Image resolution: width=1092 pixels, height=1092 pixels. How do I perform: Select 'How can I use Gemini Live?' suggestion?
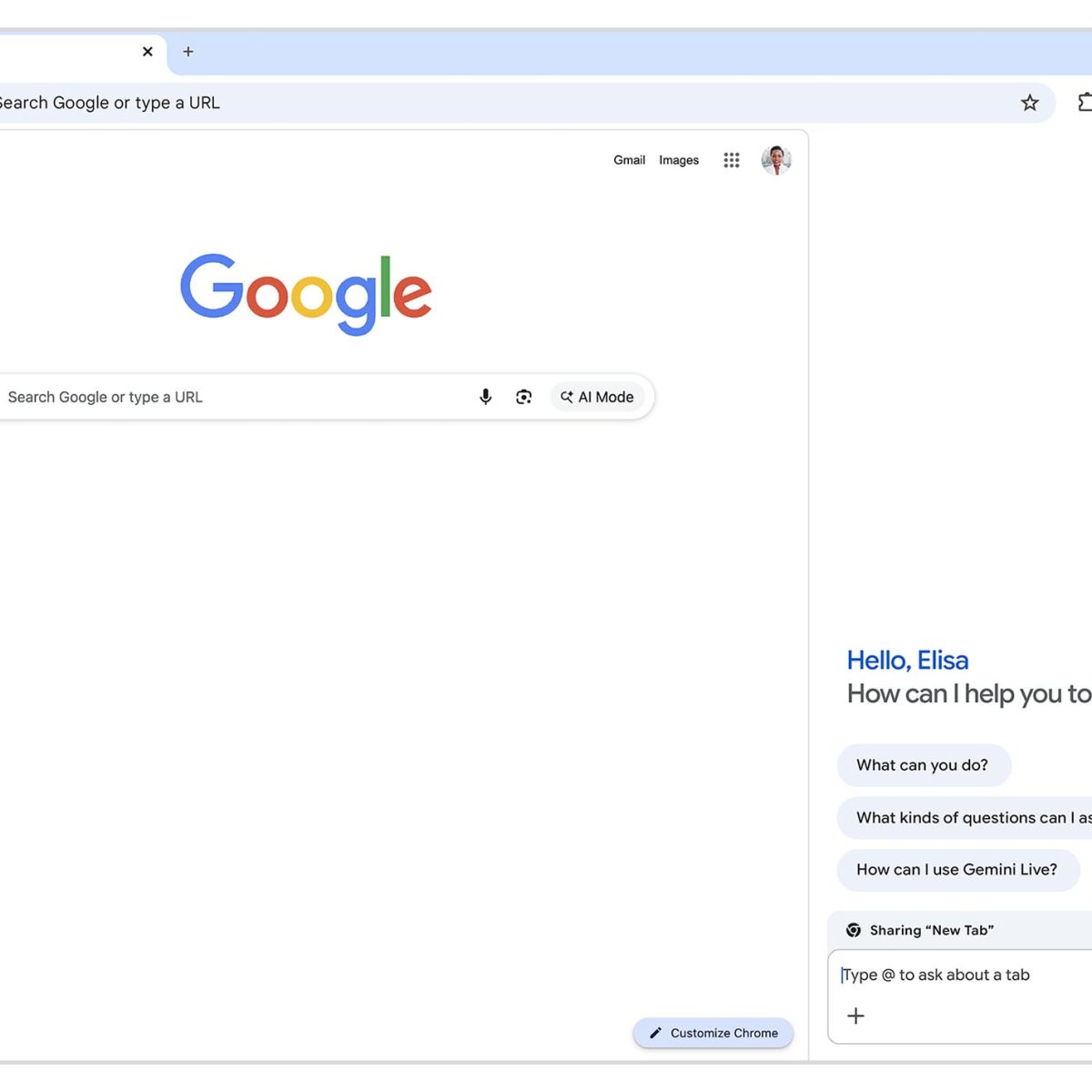(x=958, y=869)
